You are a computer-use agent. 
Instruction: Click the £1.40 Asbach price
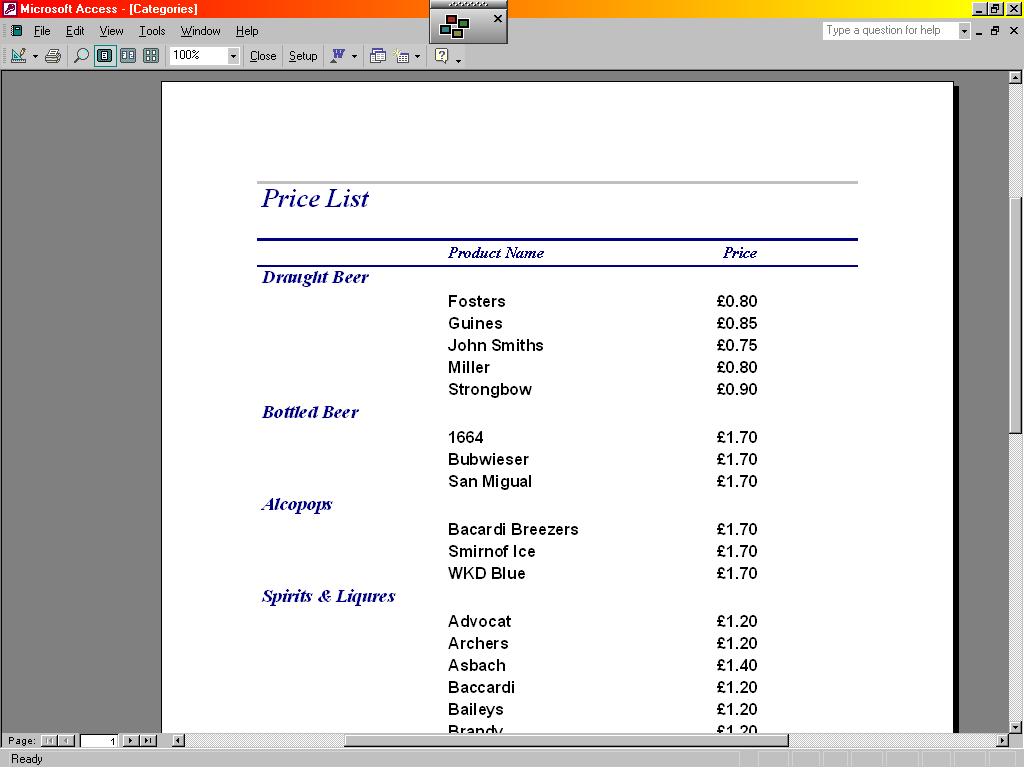[737, 665]
